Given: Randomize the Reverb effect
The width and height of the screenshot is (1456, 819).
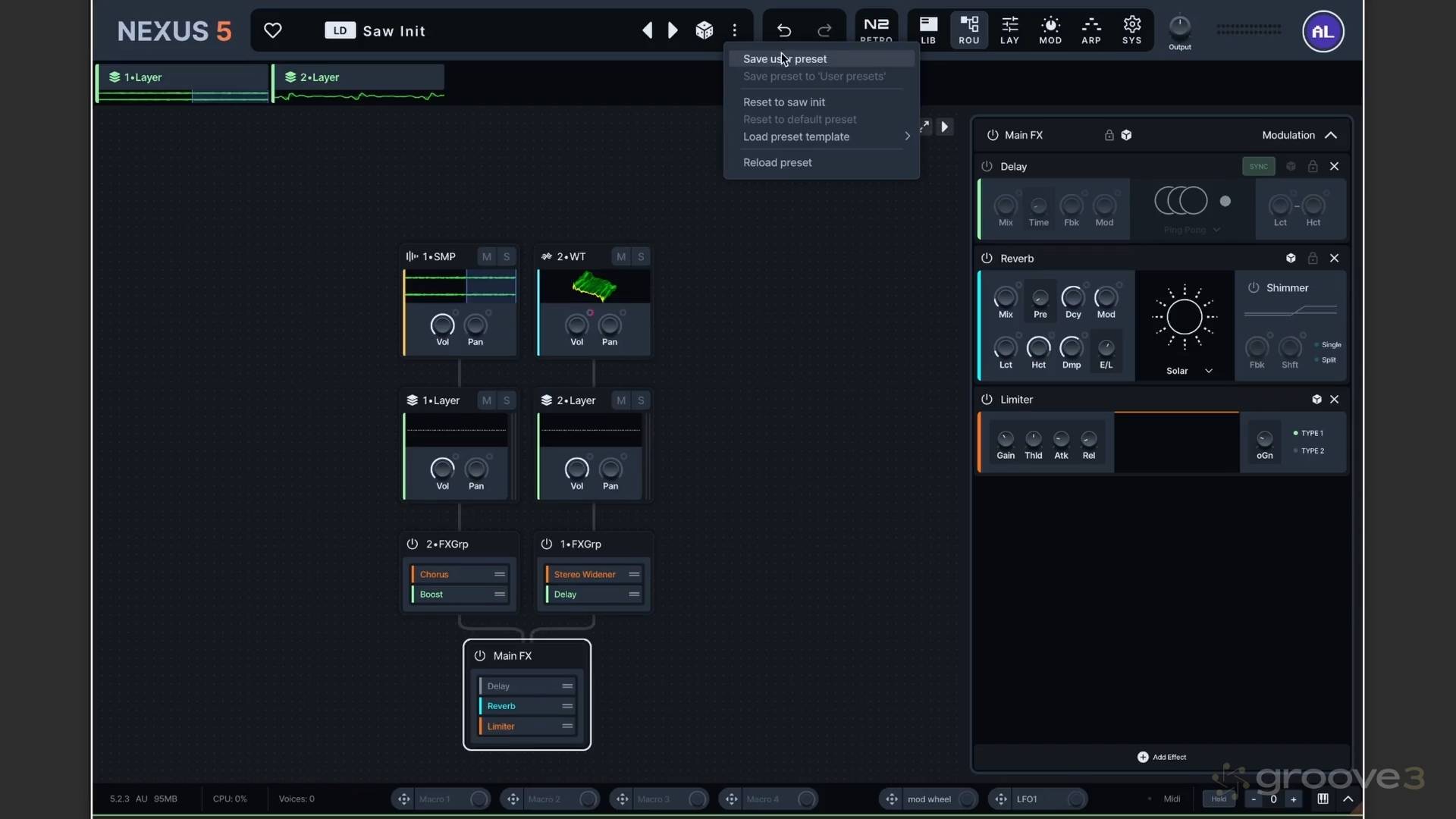Looking at the screenshot, I should (1291, 258).
